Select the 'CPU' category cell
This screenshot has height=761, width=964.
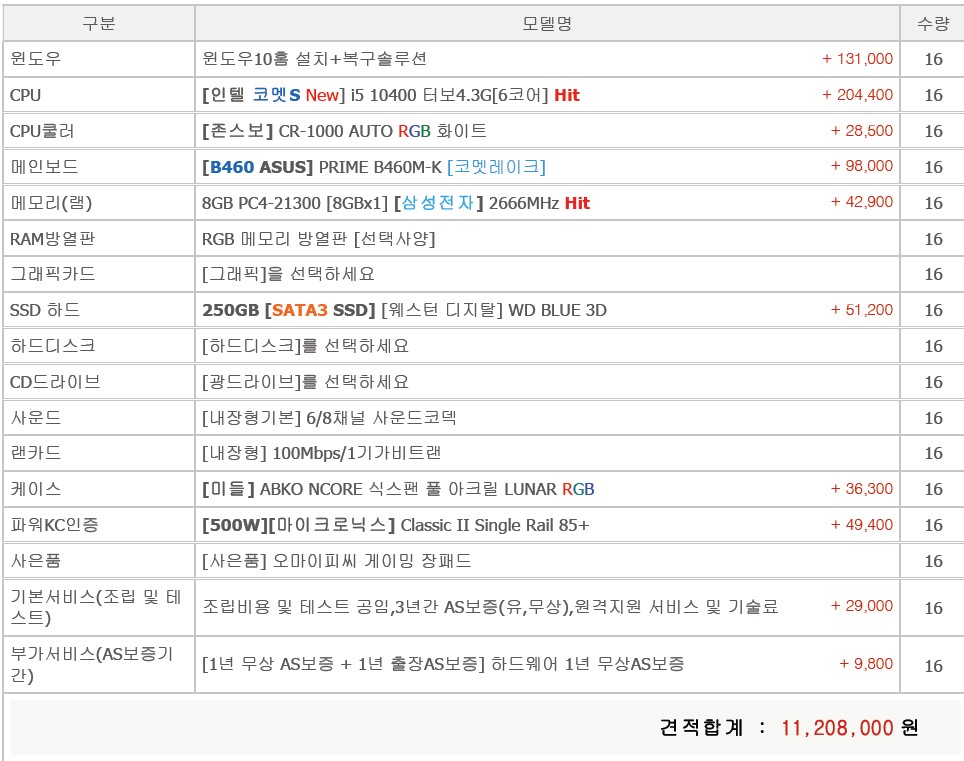(x=99, y=95)
